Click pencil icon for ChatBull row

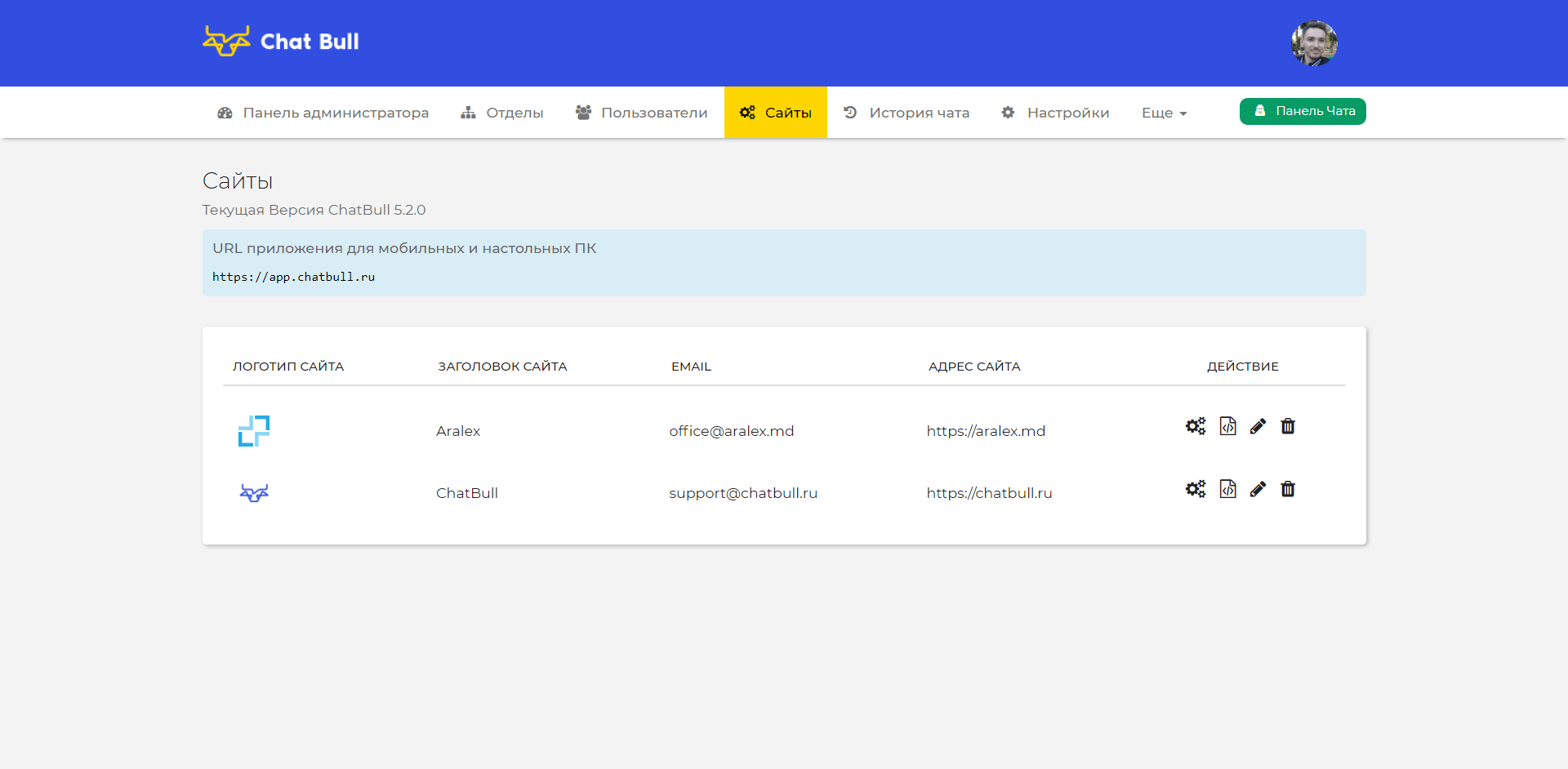[1258, 489]
